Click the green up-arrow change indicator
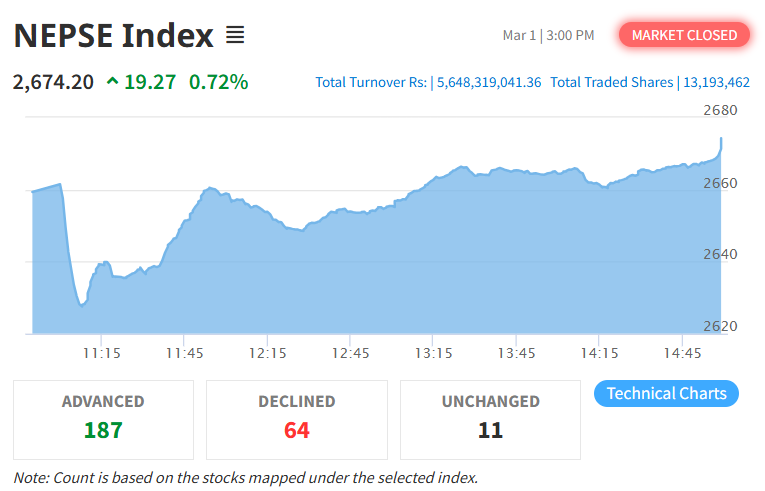 tap(111, 82)
